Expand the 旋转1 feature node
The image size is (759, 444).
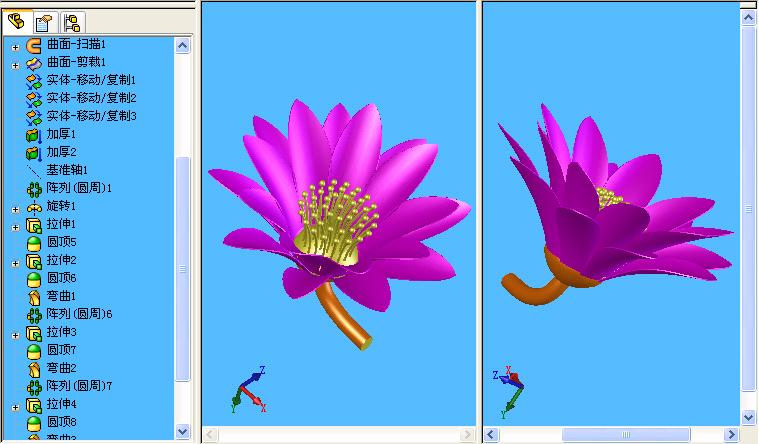[x=15, y=209]
